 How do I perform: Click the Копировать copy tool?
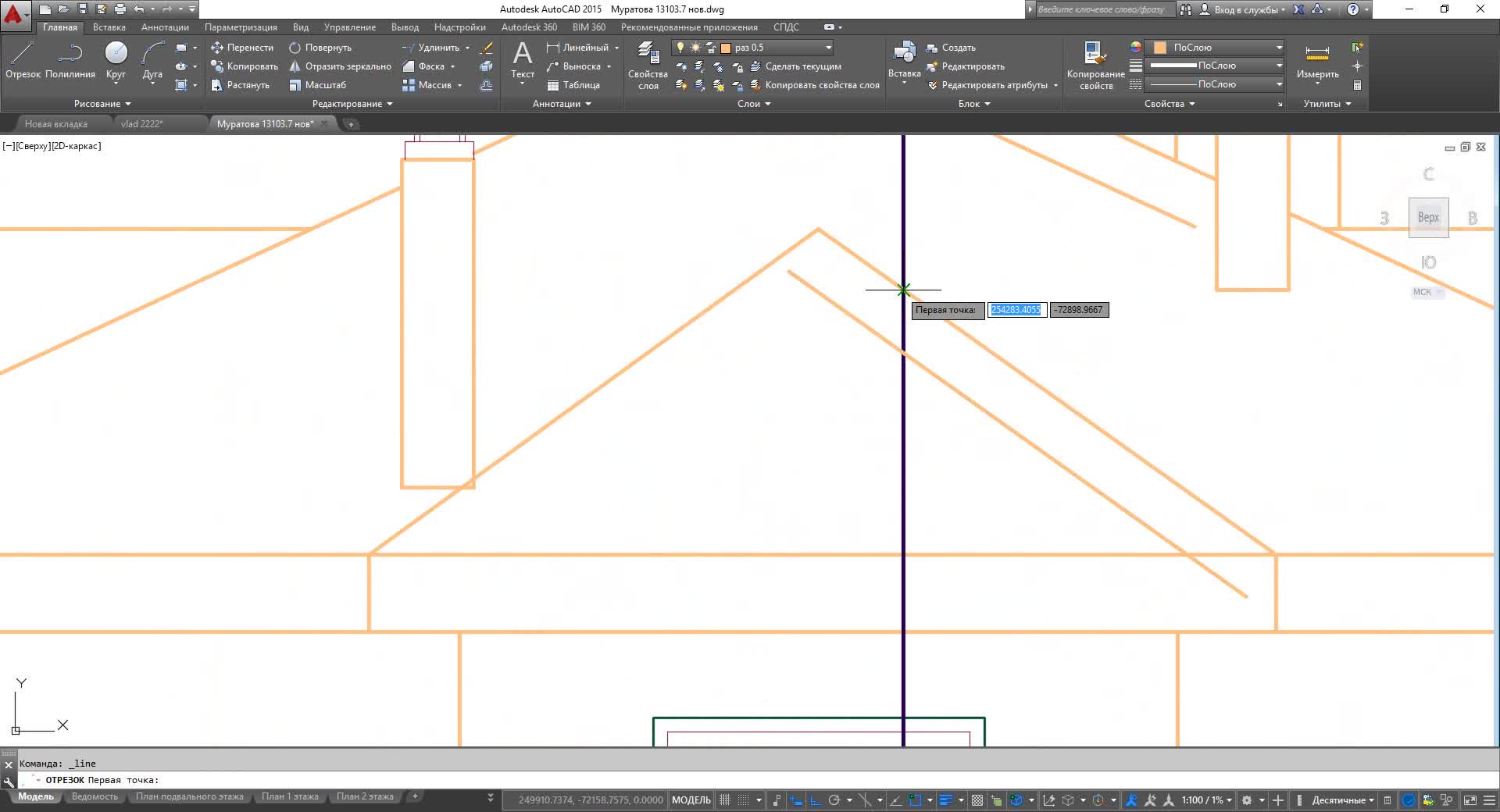pos(245,66)
